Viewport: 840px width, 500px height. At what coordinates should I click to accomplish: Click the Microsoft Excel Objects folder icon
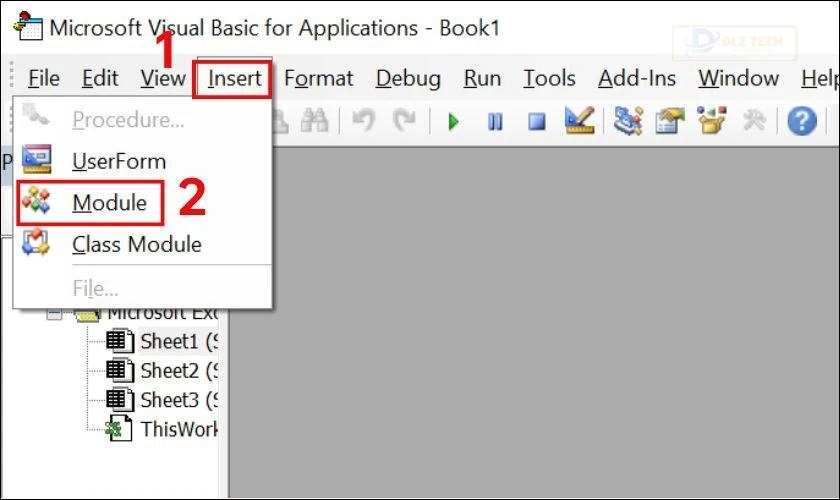tap(87, 315)
